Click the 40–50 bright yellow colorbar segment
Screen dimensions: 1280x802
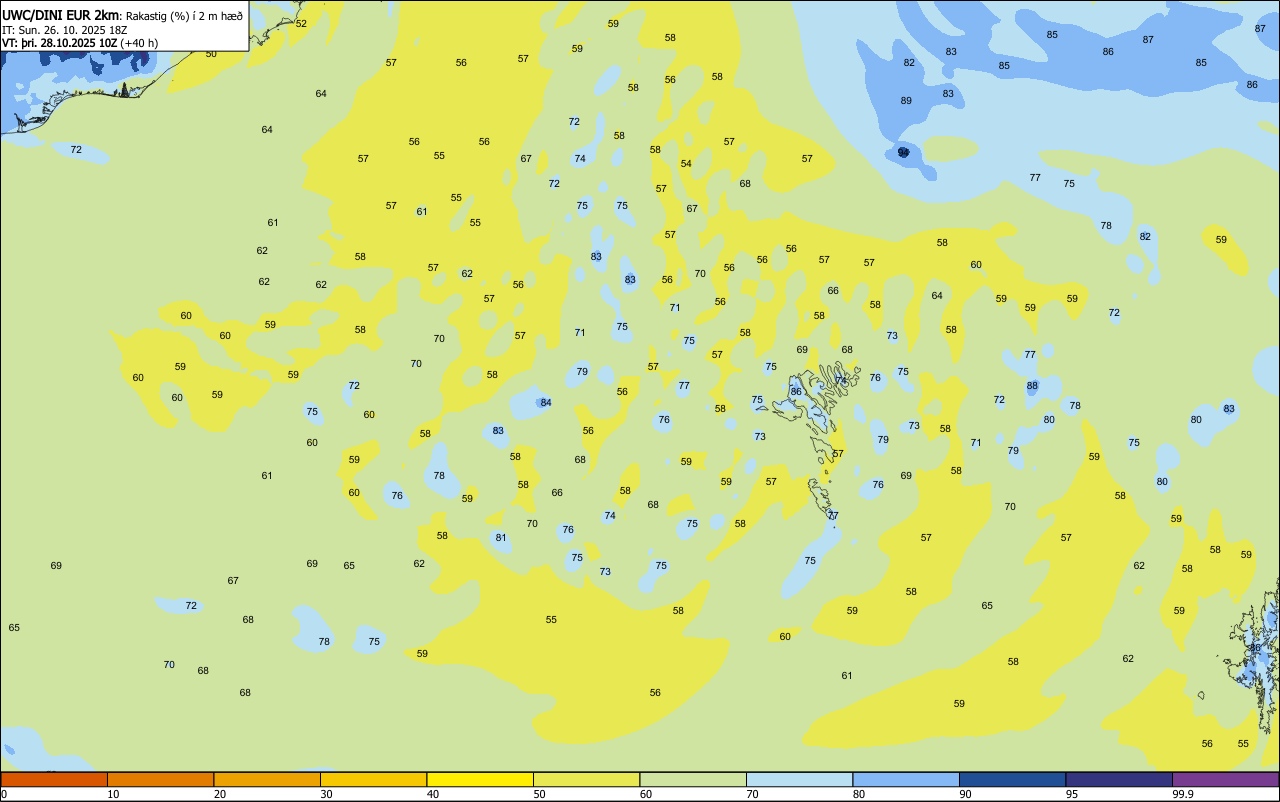point(480,780)
